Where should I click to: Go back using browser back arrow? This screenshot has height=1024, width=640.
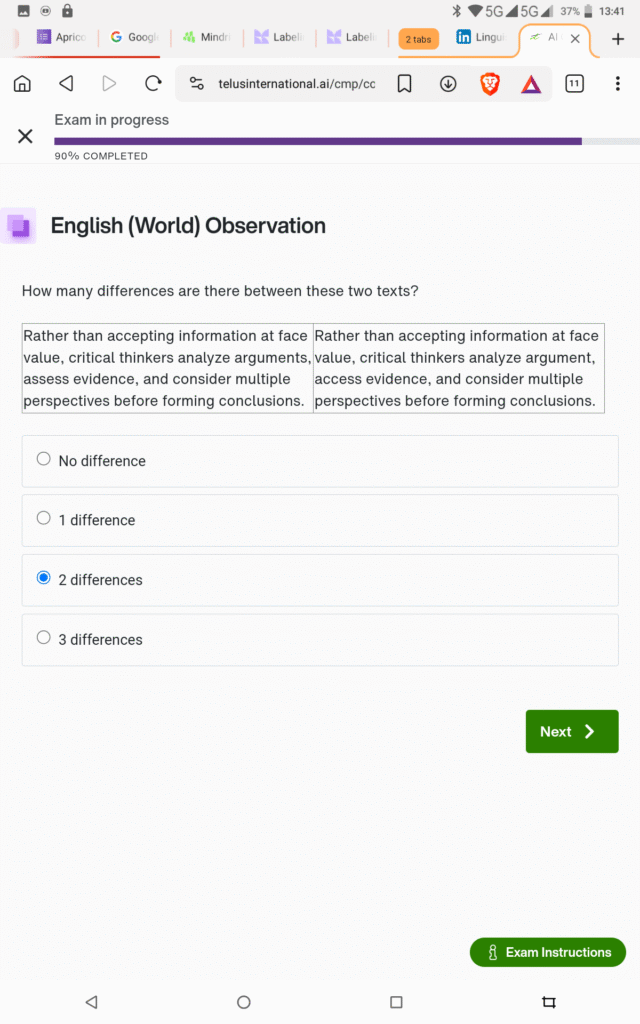click(x=66, y=84)
